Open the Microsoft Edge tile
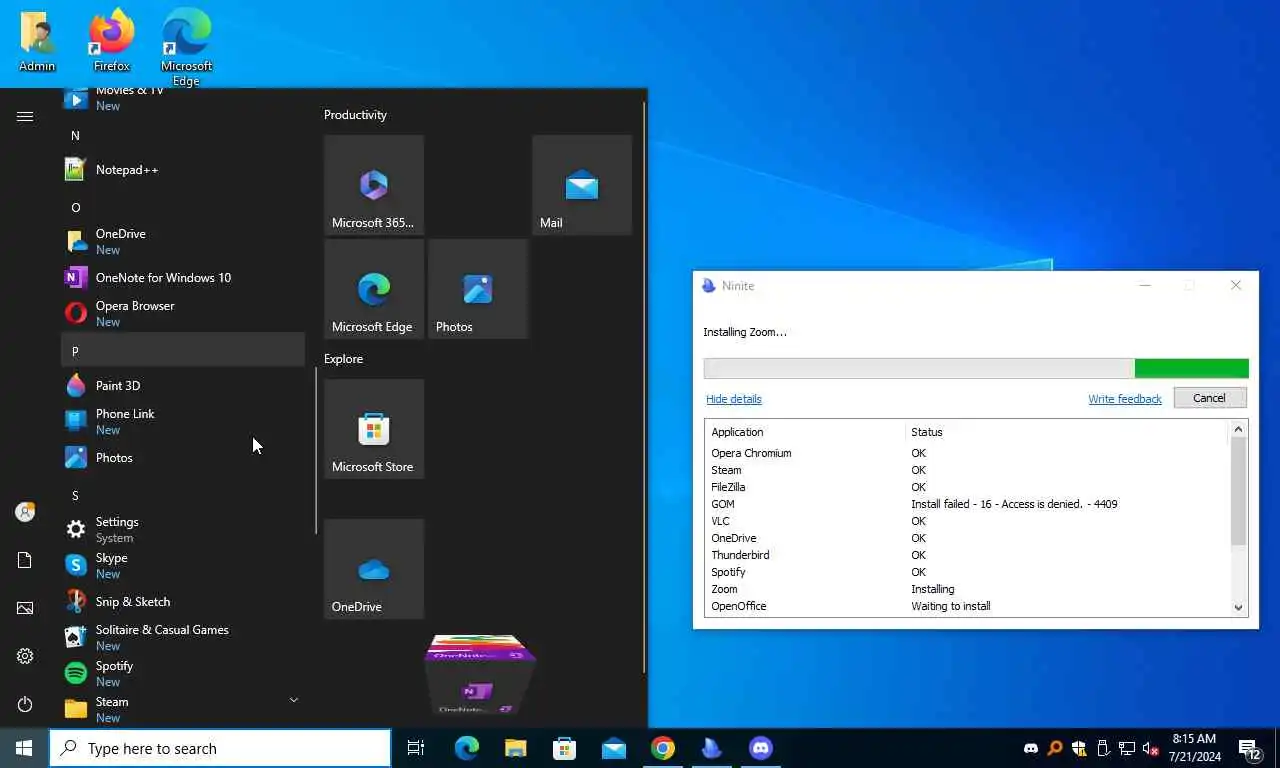The height and width of the screenshot is (768, 1280). point(374,289)
